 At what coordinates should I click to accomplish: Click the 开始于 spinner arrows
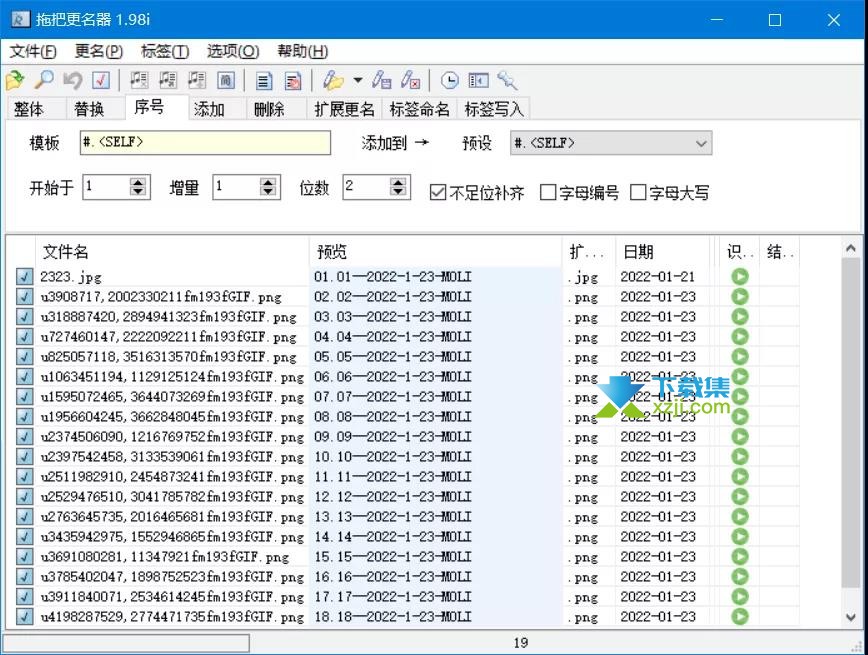click(x=138, y=187)
